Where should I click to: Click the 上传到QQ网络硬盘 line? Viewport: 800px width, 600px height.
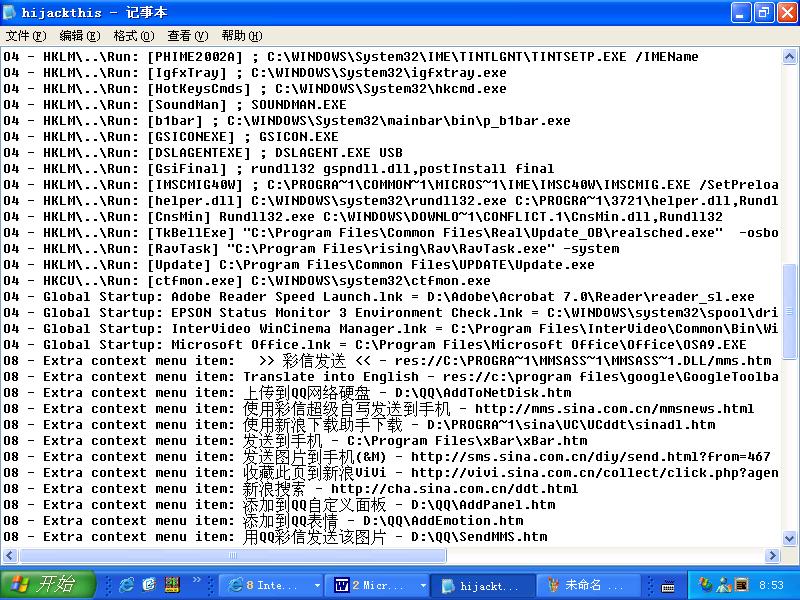pos(287,392)
